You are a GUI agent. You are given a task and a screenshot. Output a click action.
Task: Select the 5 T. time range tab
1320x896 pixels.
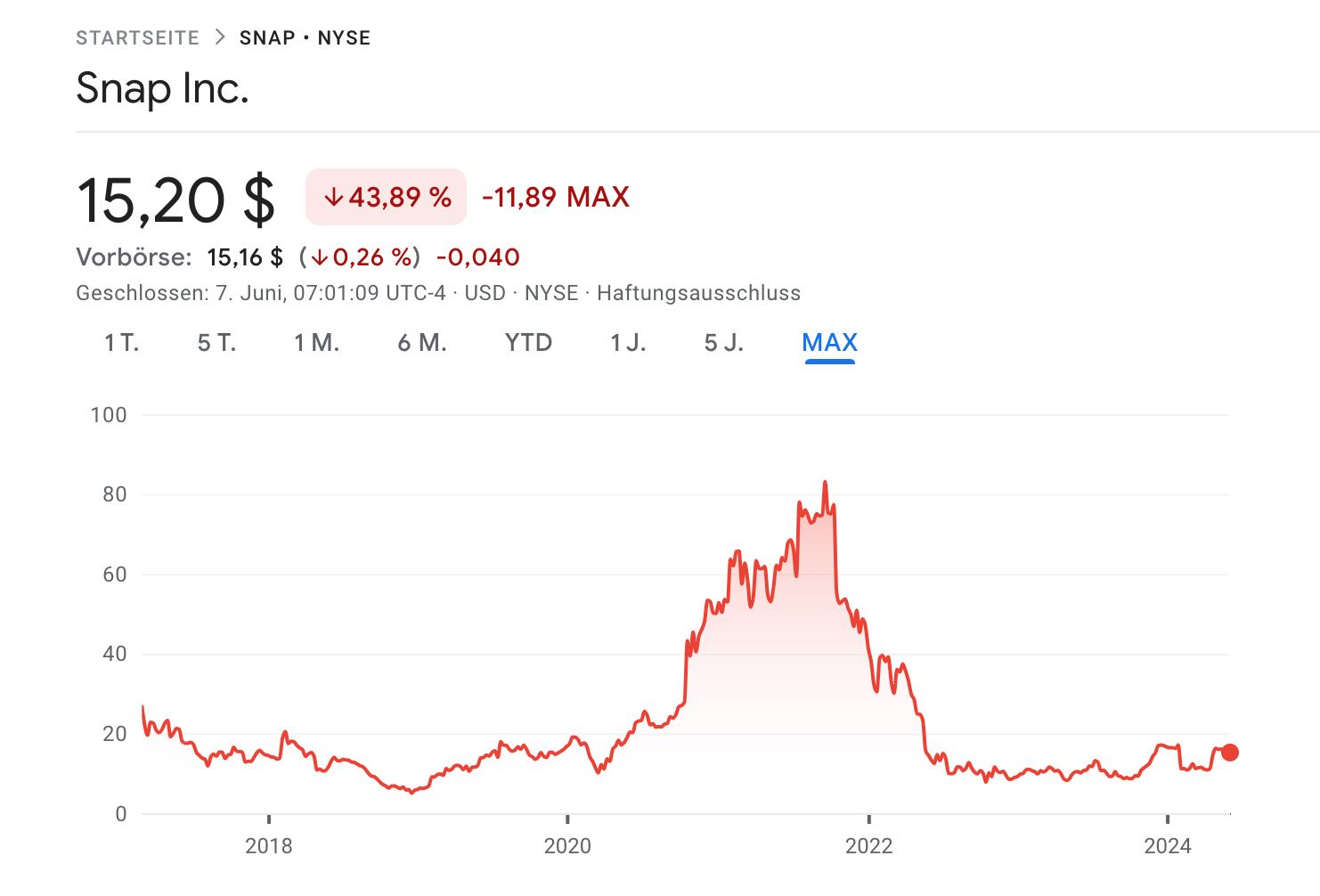point(216,343)
